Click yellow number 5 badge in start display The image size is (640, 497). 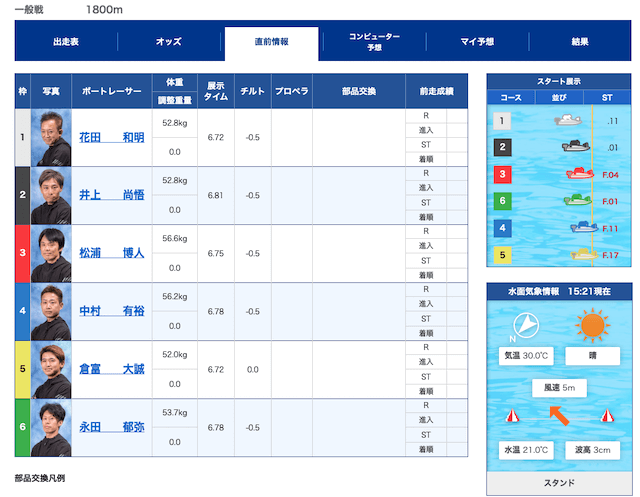[502, 255]
